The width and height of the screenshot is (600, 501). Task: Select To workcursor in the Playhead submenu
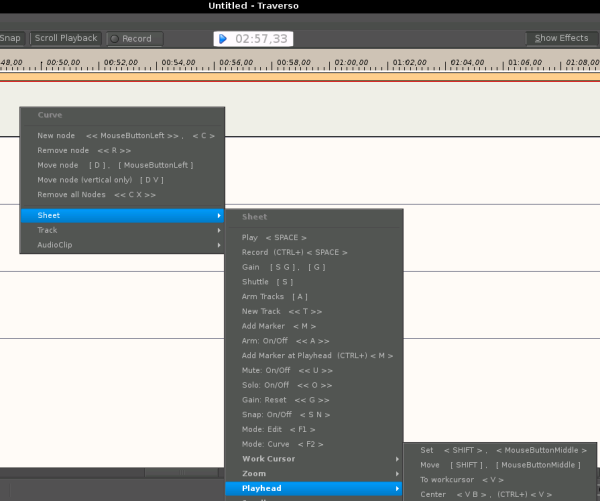500,480
